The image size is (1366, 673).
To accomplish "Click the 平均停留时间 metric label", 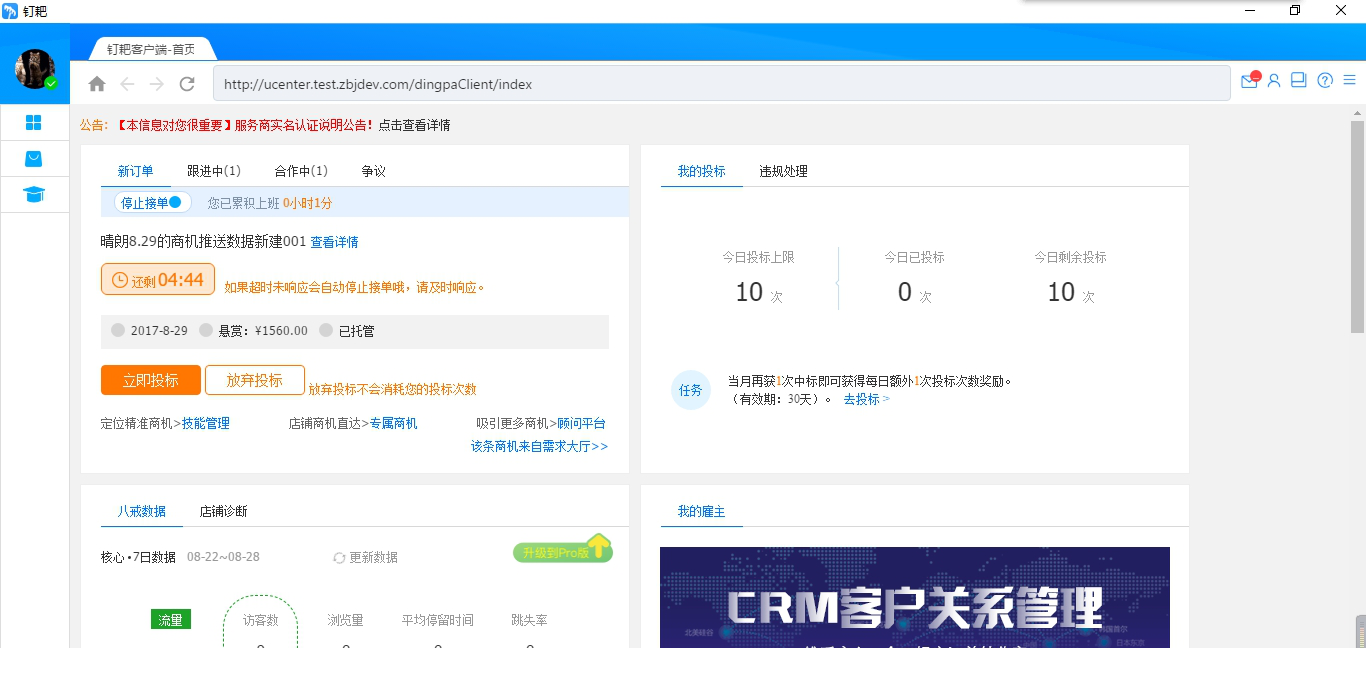I will pos(438,620).
